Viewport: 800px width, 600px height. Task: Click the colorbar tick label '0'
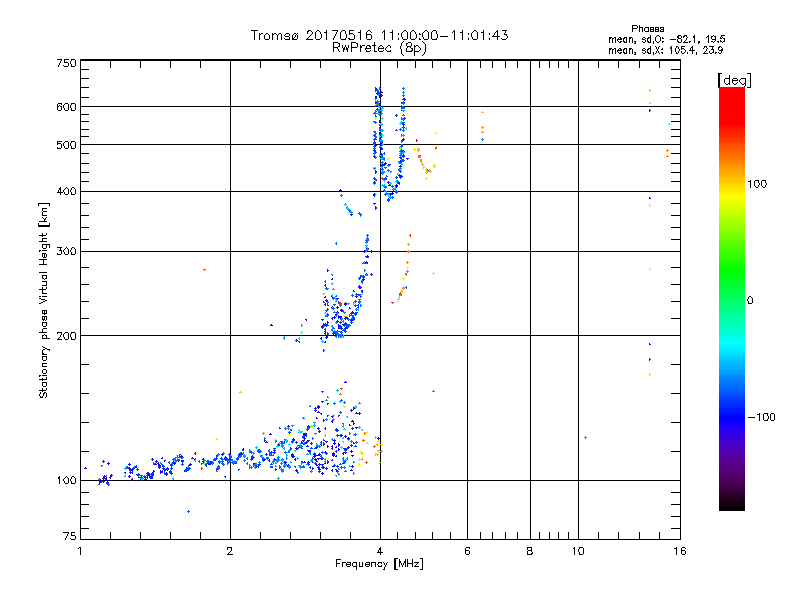tap(750, 300)
